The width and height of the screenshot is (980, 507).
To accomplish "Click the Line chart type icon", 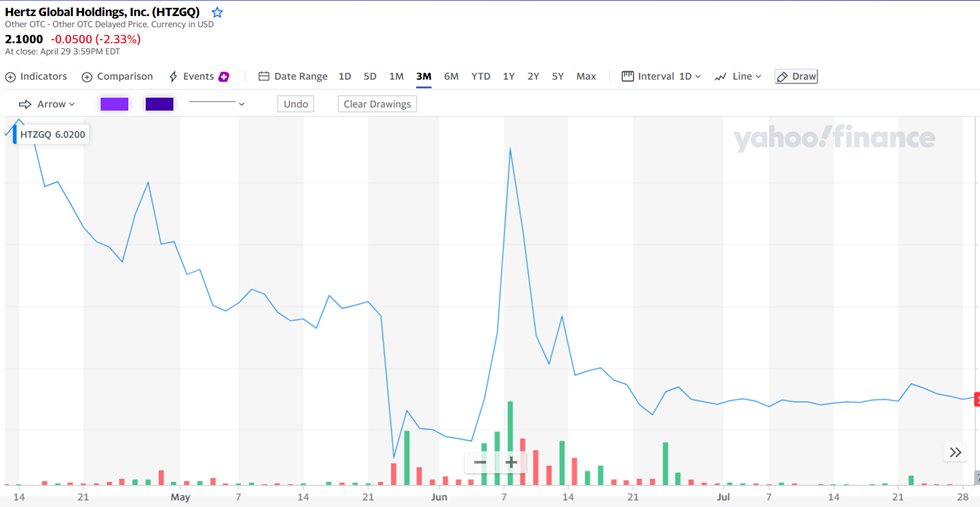I will tap(721, 76).
